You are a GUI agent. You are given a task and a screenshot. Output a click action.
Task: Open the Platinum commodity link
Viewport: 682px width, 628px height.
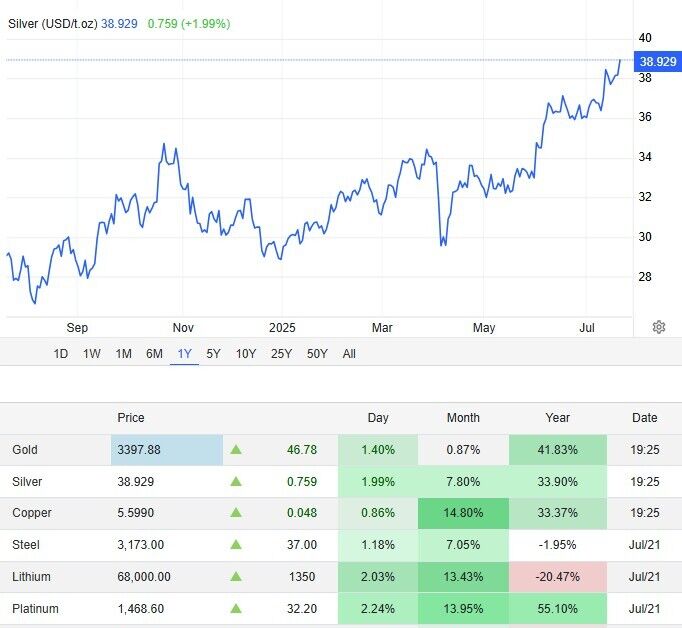click(x=34, y=608)
